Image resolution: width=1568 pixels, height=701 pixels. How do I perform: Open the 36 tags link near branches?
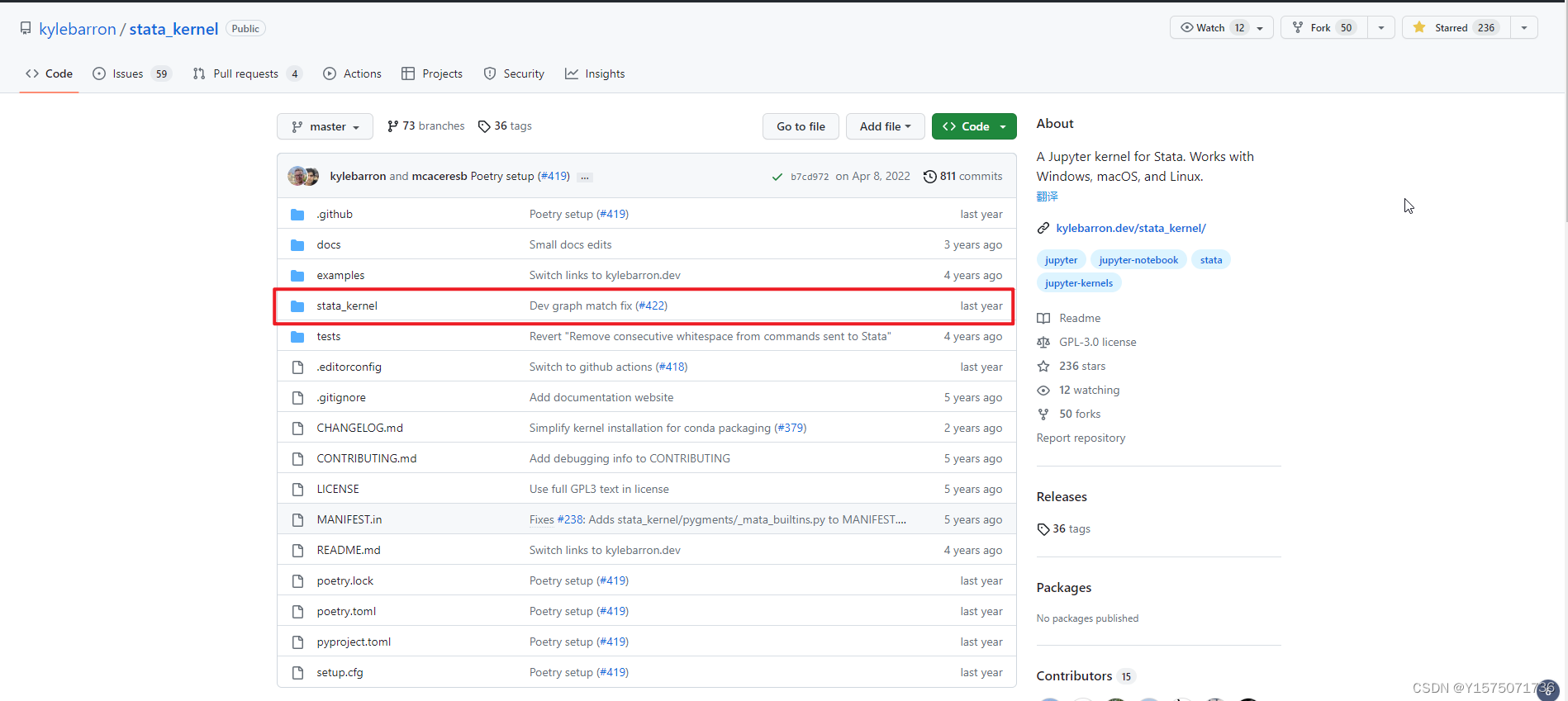pyautogui.click(x=505, y=126)
